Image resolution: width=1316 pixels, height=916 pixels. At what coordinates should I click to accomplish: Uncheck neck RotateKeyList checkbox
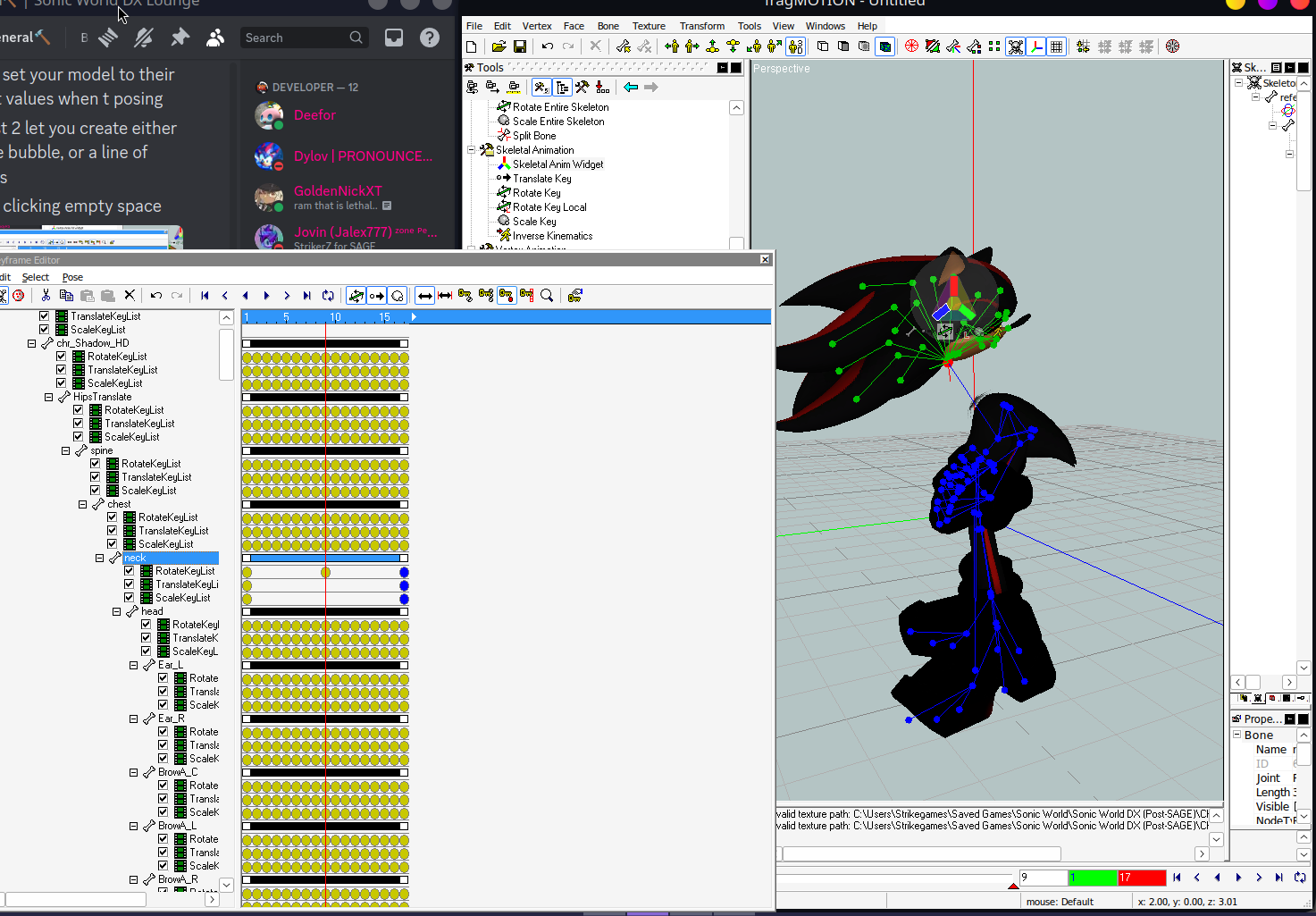(130, 571)
